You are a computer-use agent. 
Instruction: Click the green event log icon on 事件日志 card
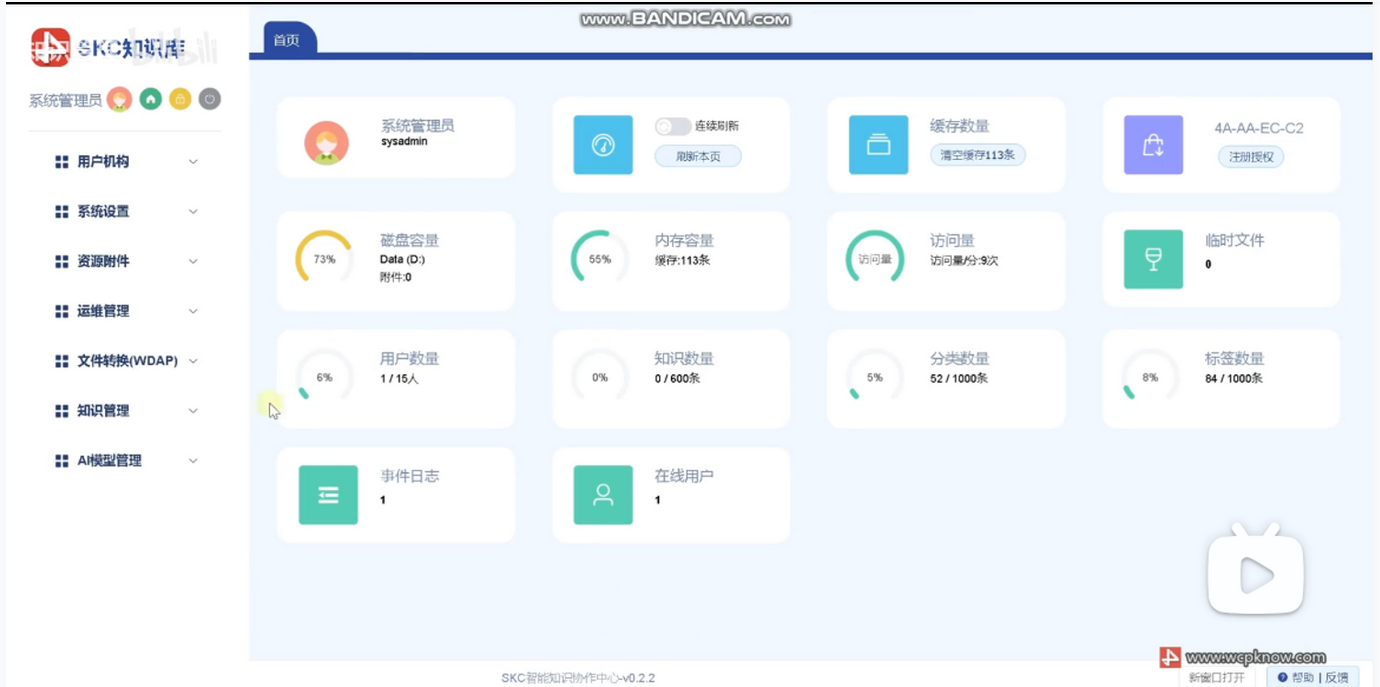click(x=328, y=494)
